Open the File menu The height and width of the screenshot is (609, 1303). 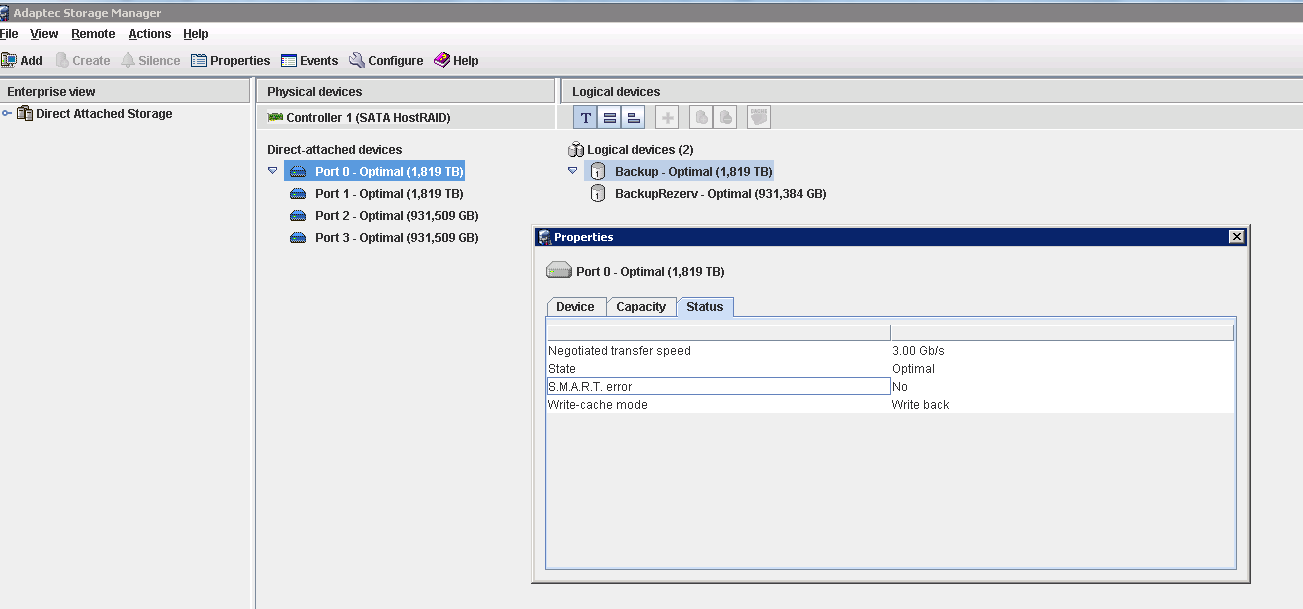tap(9, 34)
